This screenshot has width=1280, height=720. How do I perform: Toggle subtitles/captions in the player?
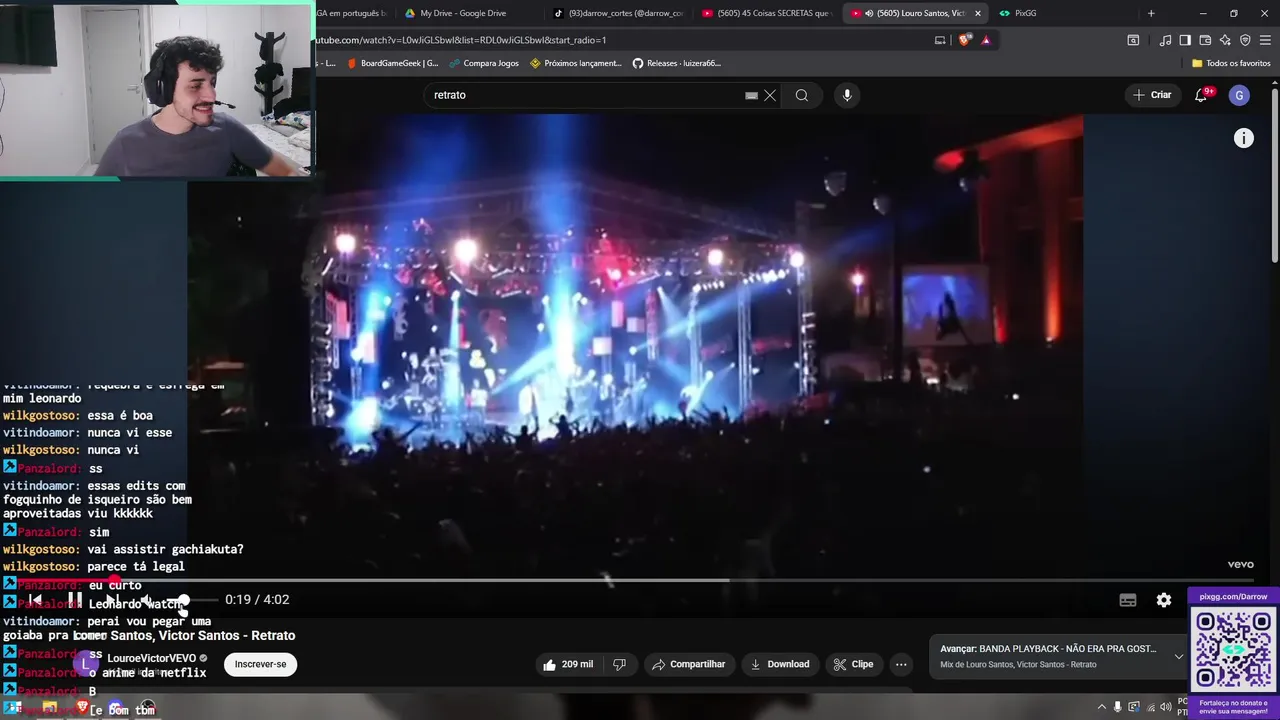(x=1128, y=600)
